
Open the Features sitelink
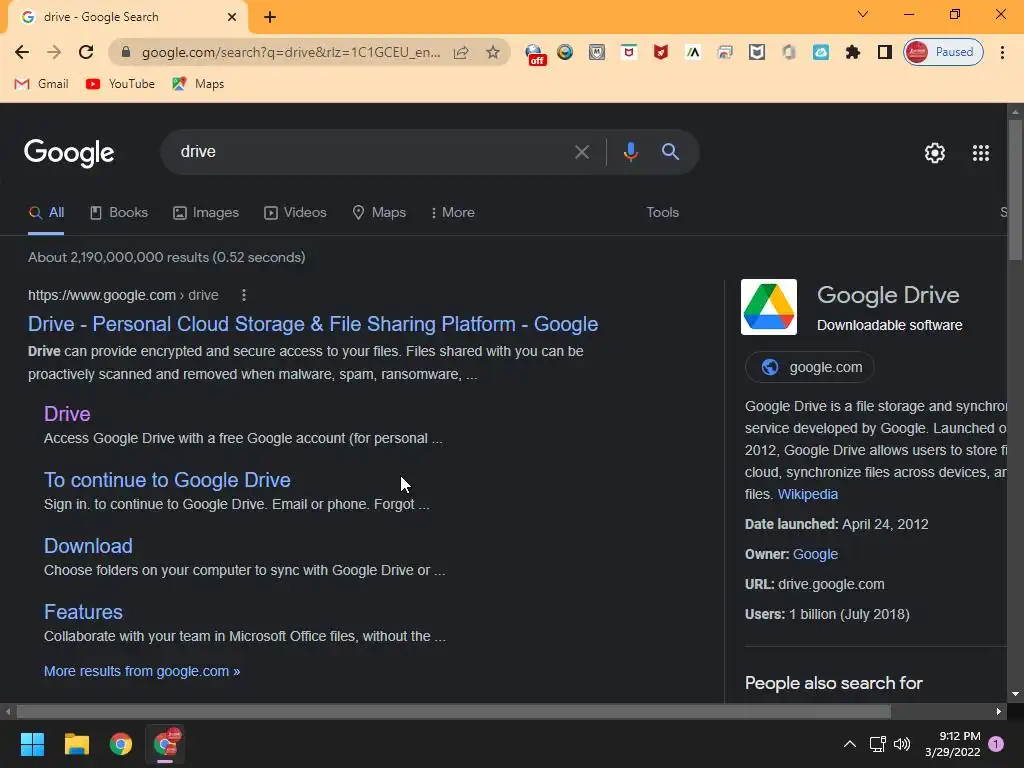(83, 612)
